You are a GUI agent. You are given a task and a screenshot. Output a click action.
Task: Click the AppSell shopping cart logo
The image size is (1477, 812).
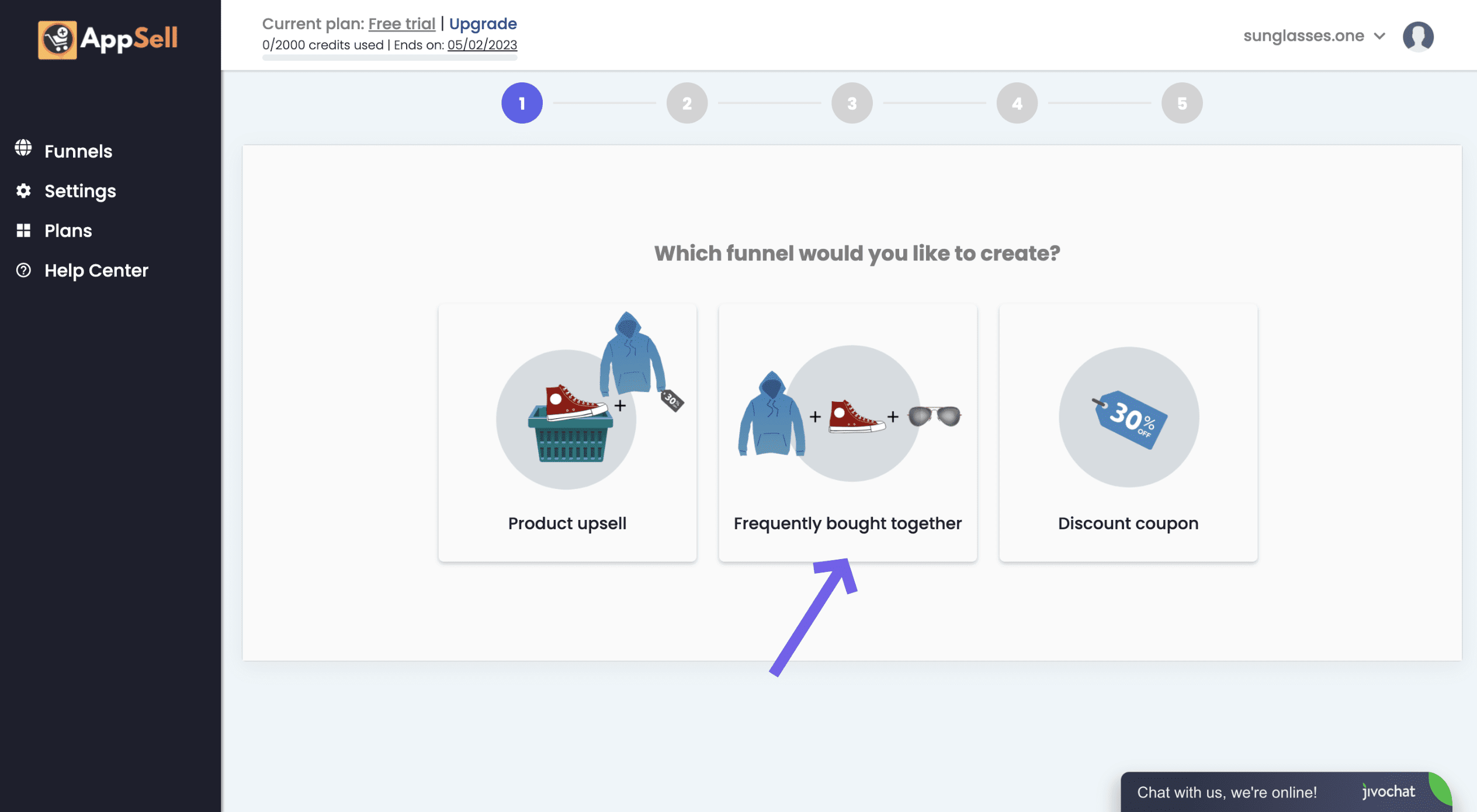[57, 40]
